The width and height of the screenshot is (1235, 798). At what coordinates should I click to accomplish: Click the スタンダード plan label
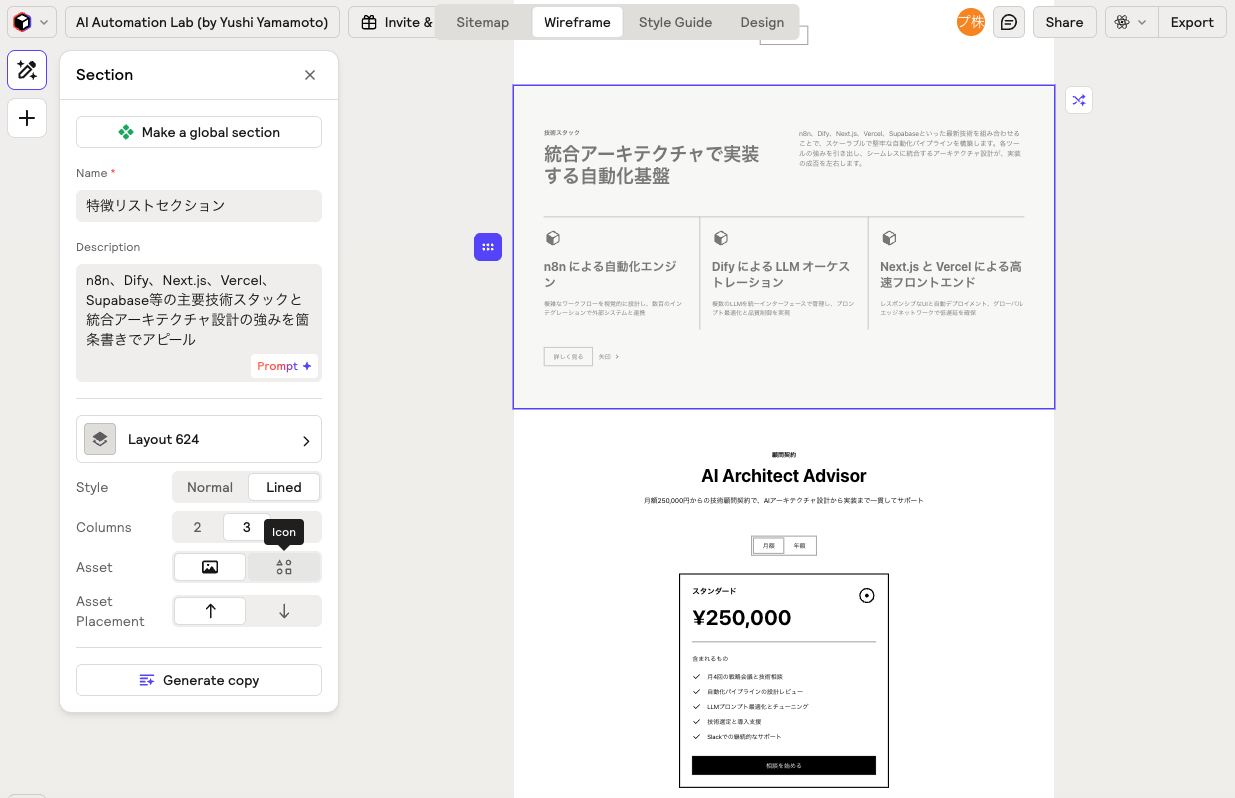pyautogui.click(x=714, y=591)
